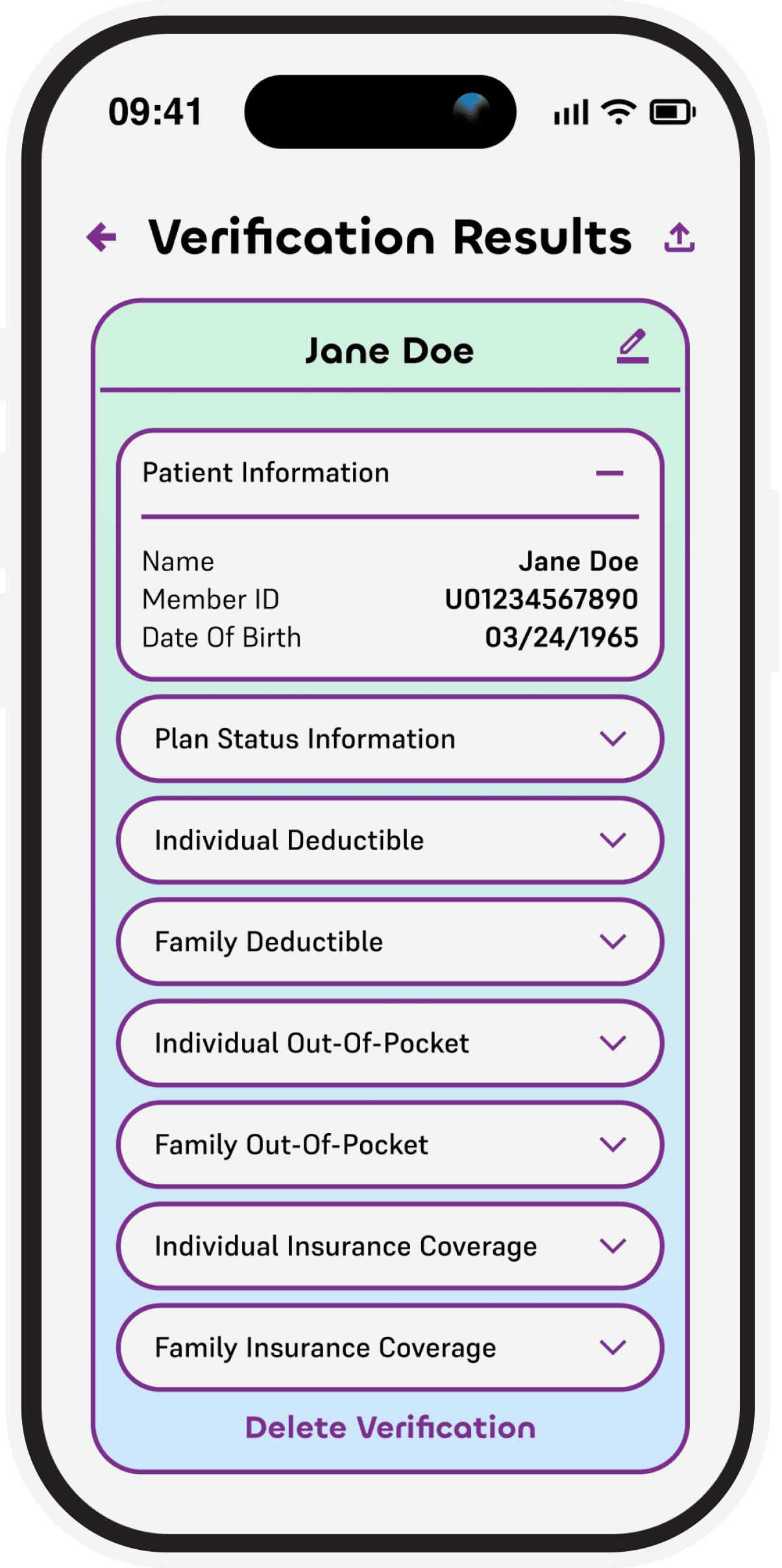
Task: Tap the Member ID value U01234567890
Action: click(541, 599)
